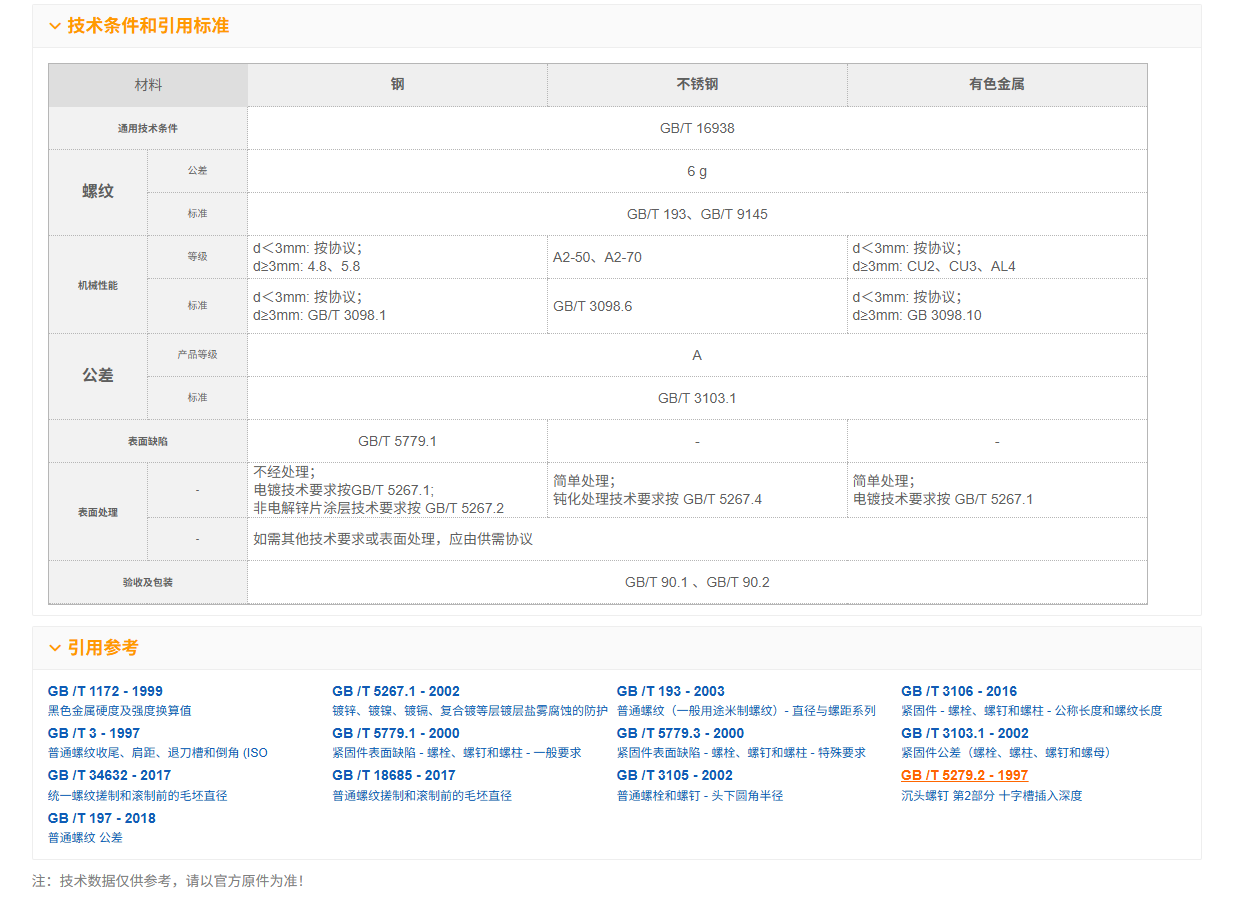Open the orange GB/T 5279.2 - 1997 link
Image resolution: width=1249 pixels, height=897 pixels.
coord(964,775)
